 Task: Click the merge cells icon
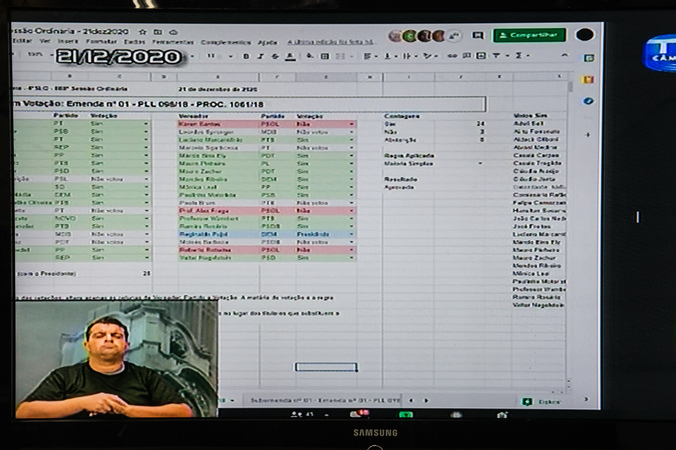tap(340, 56)
